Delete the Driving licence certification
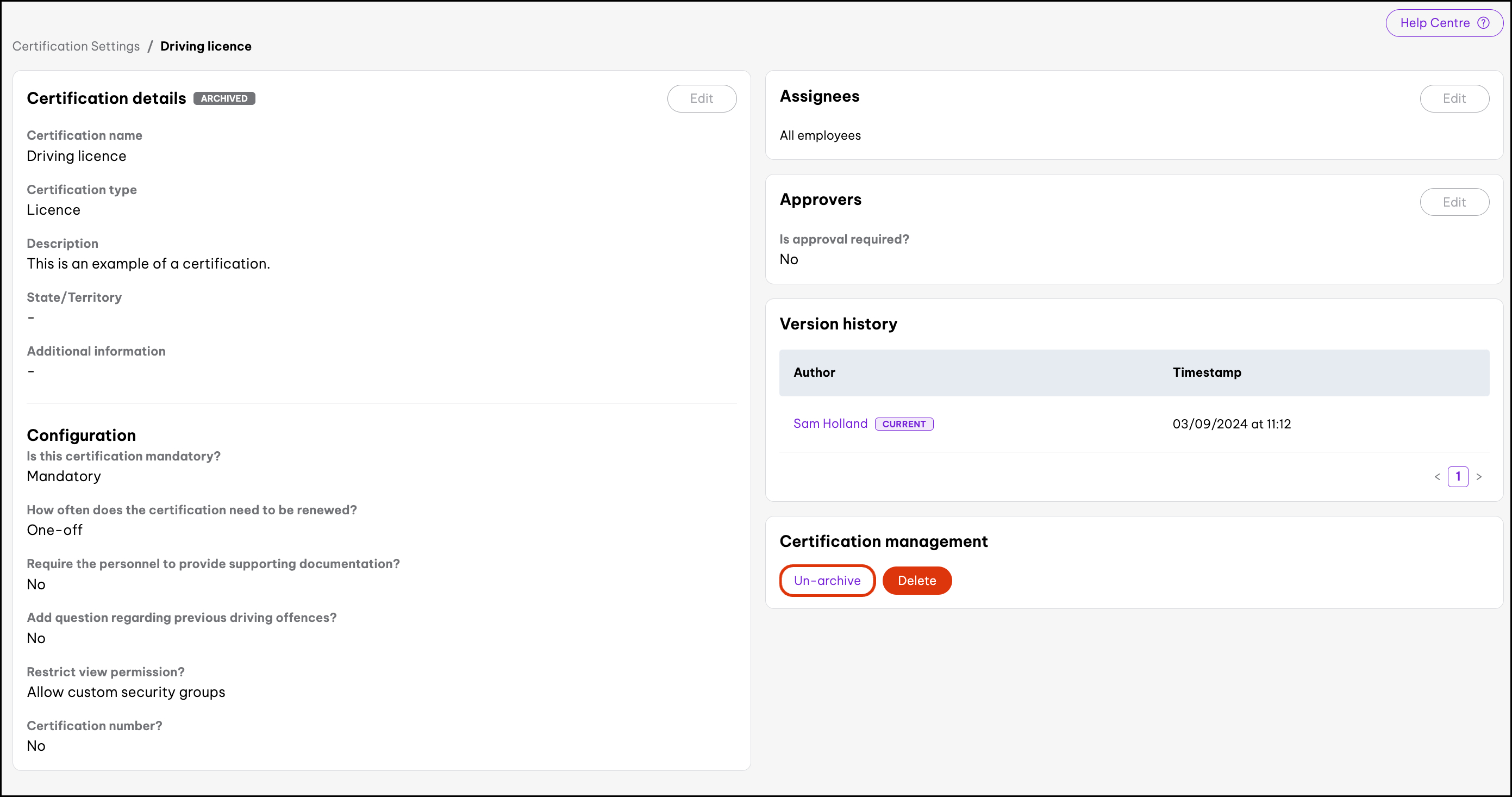 (916, 580)
